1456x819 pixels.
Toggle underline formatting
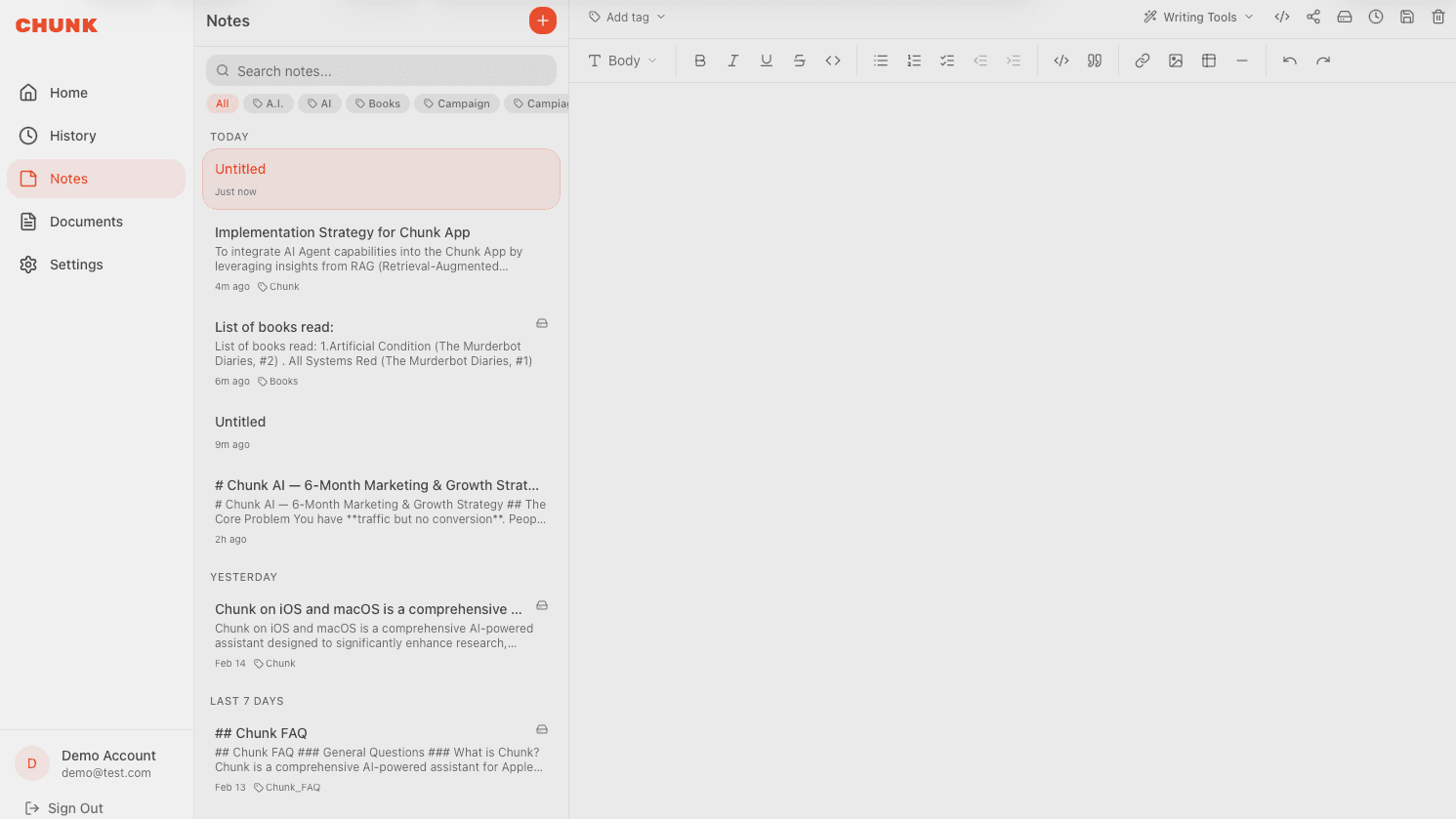(x=766, y=61)
